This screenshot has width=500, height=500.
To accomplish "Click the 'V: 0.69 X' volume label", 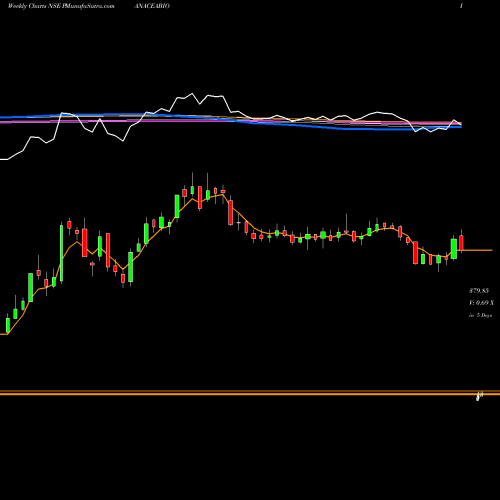I will [481, 303].
